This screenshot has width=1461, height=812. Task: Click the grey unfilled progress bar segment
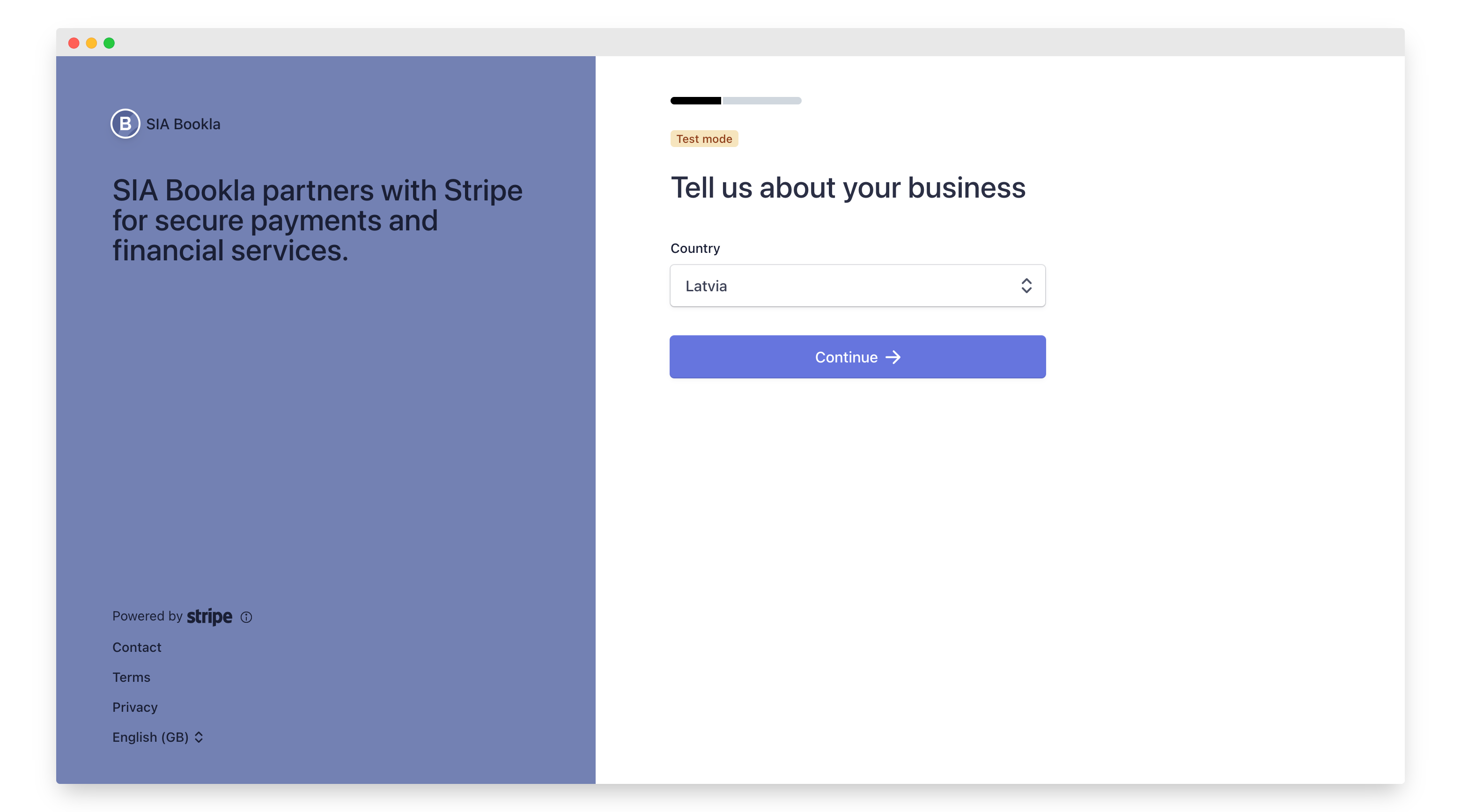(x=762, y=101)
